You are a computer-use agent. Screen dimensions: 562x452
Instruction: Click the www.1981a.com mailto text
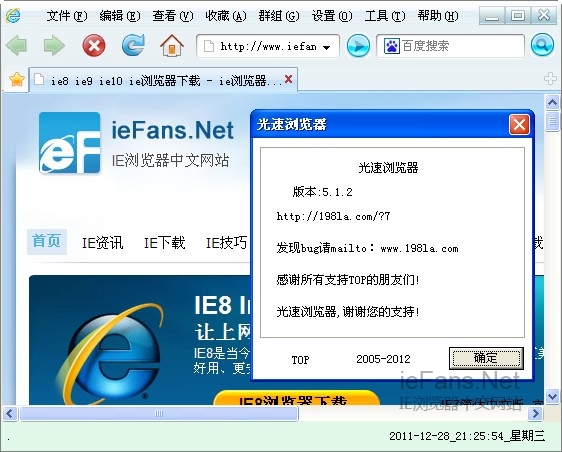(419, 248)
